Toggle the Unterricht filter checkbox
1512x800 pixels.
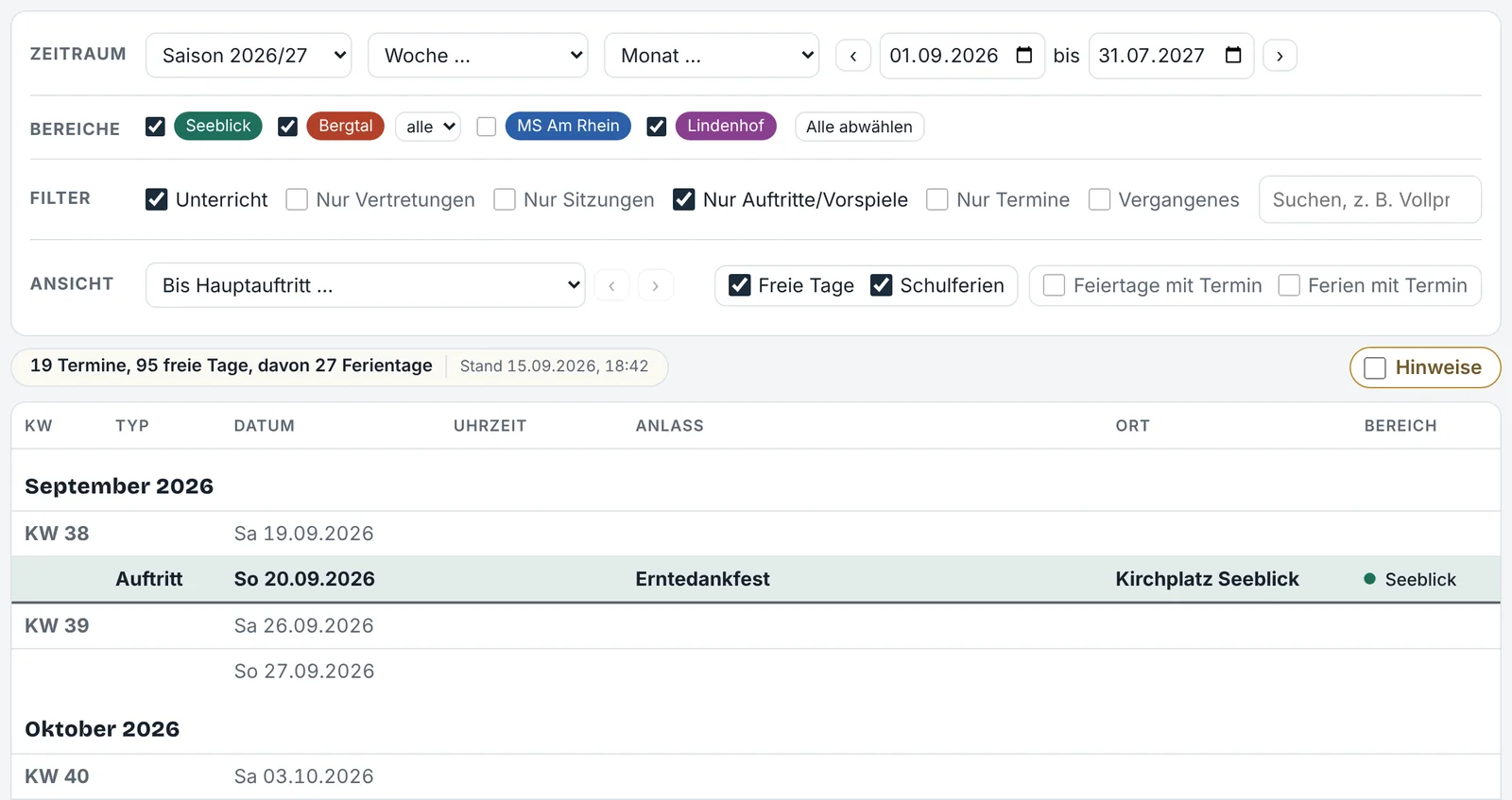(x=157, y=199)
